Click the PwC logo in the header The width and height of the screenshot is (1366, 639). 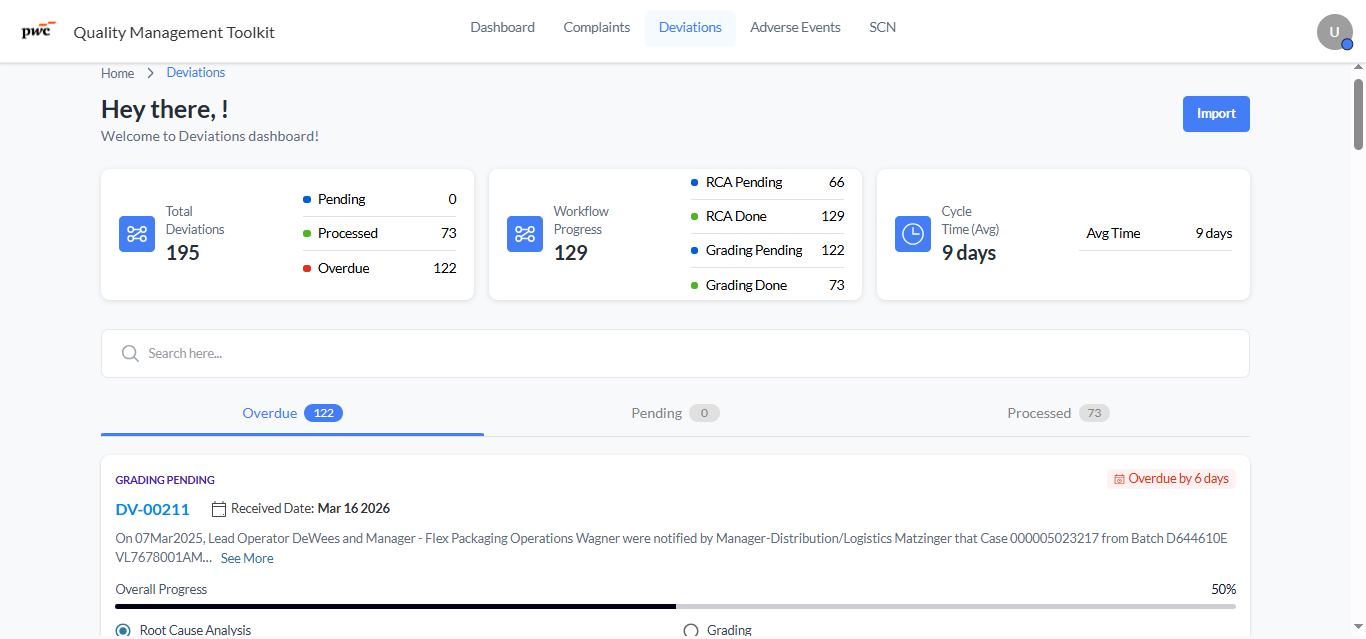[38, 30]
